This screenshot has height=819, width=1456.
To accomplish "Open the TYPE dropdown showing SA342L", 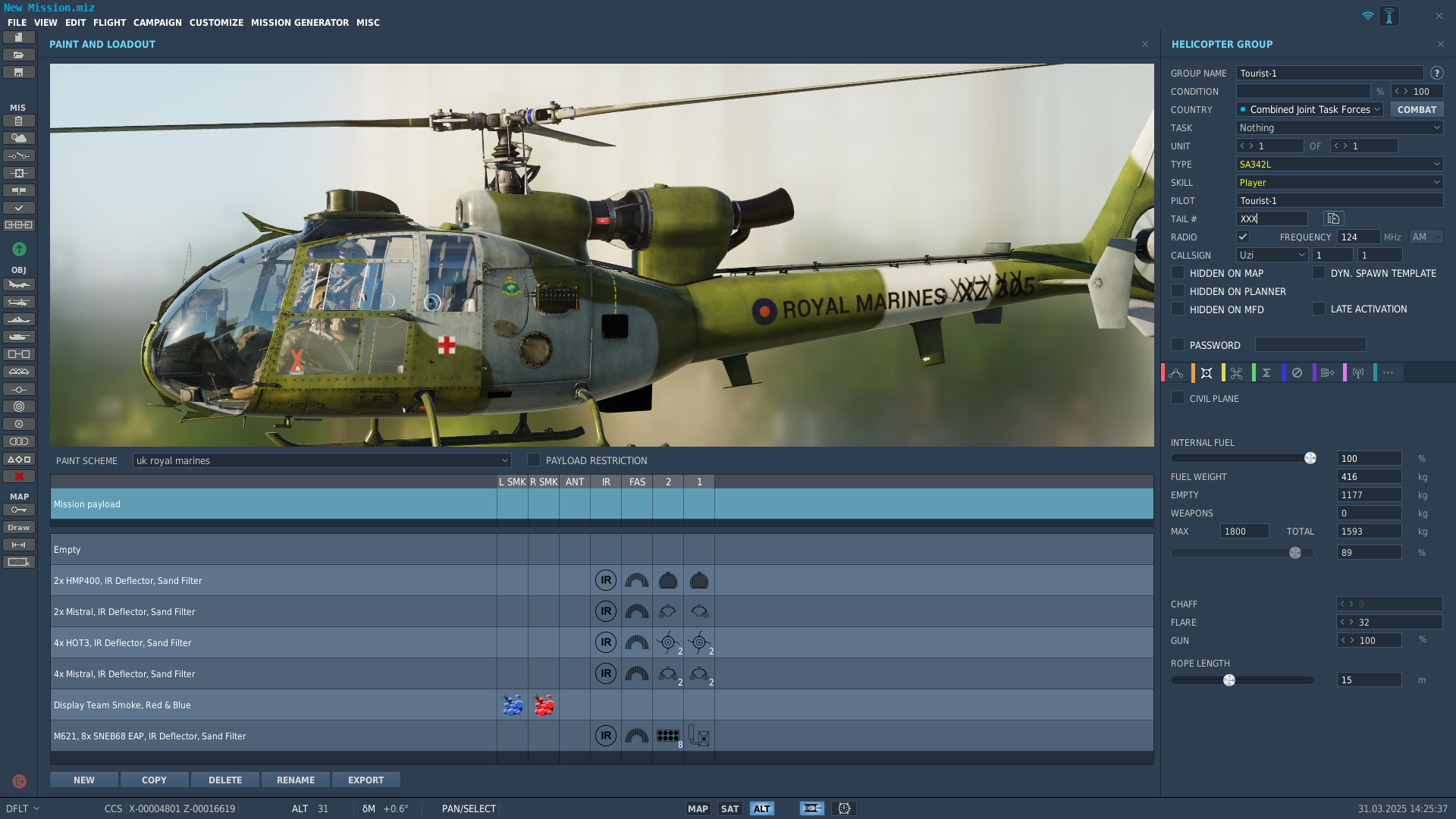I will click(1339, 164).
